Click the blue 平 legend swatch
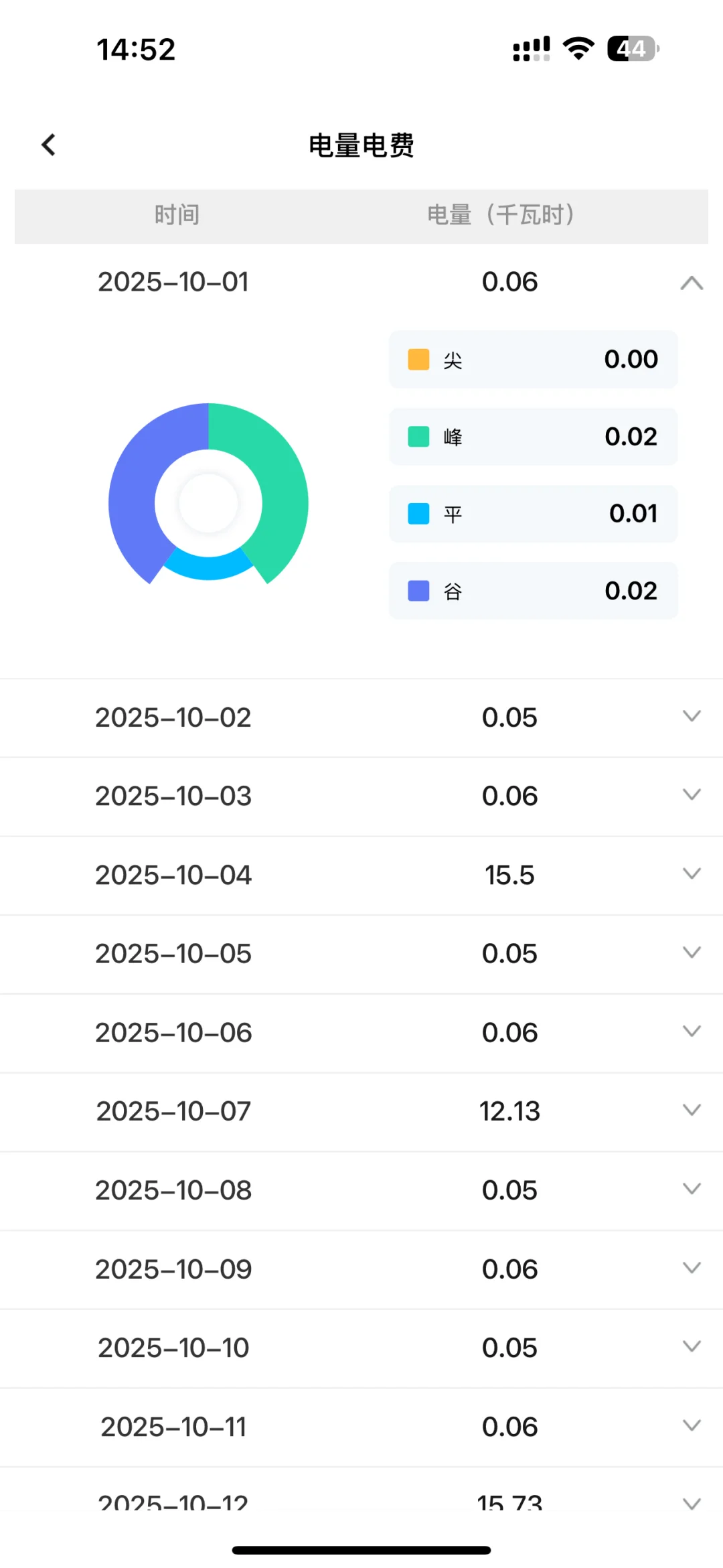This screenshot has width=723, height=1568. (x=418, y=514)
